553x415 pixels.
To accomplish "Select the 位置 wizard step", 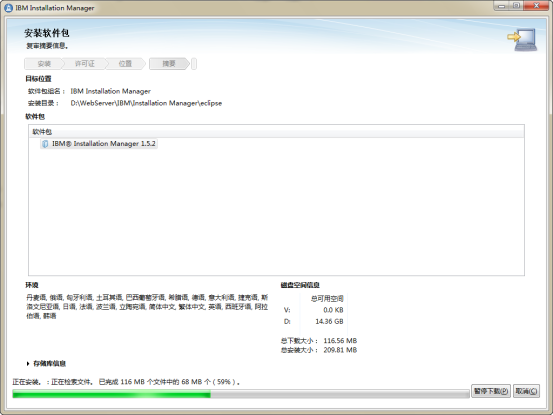I will 125,64.
